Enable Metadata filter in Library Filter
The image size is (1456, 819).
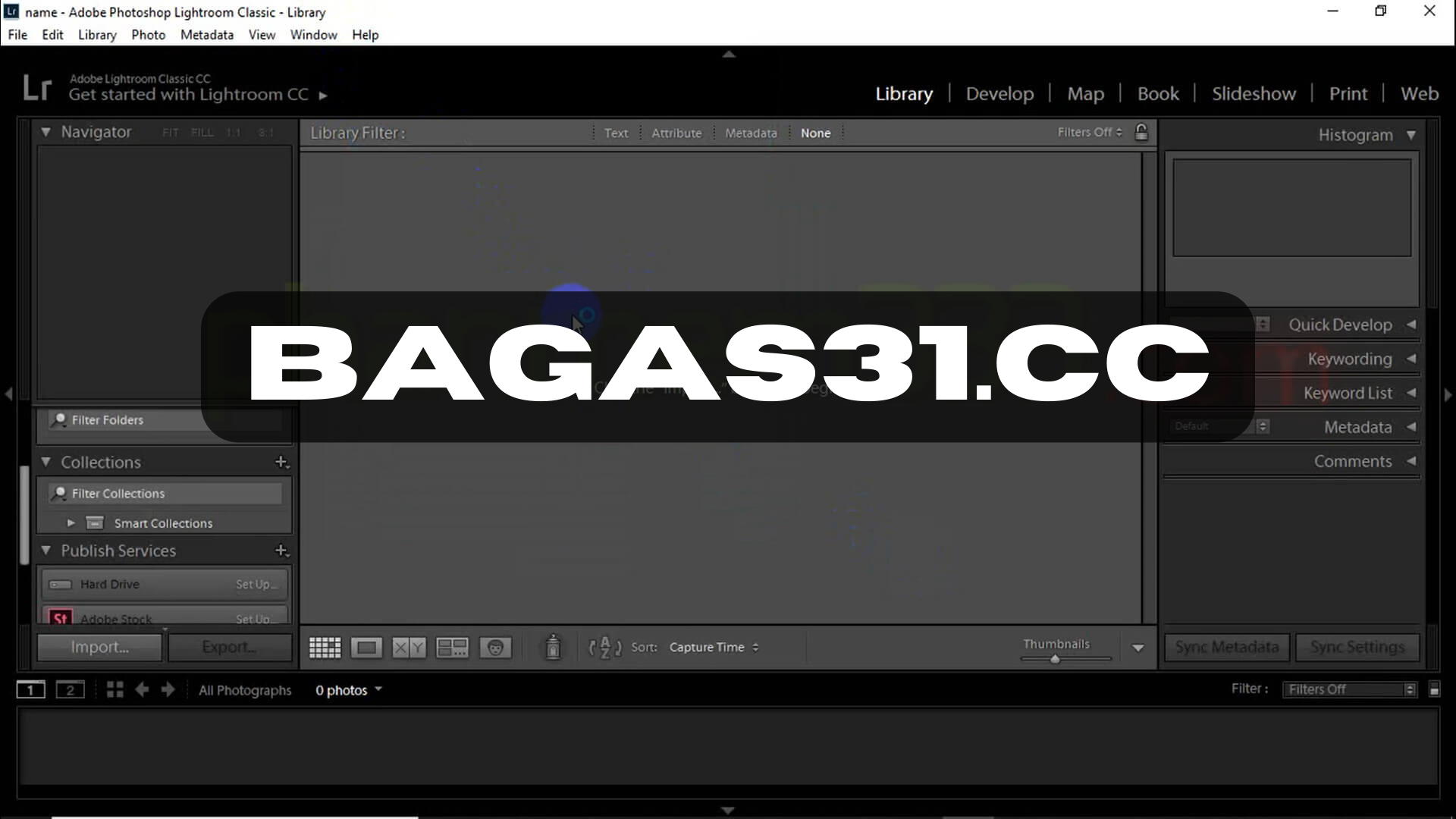[751, 133]
